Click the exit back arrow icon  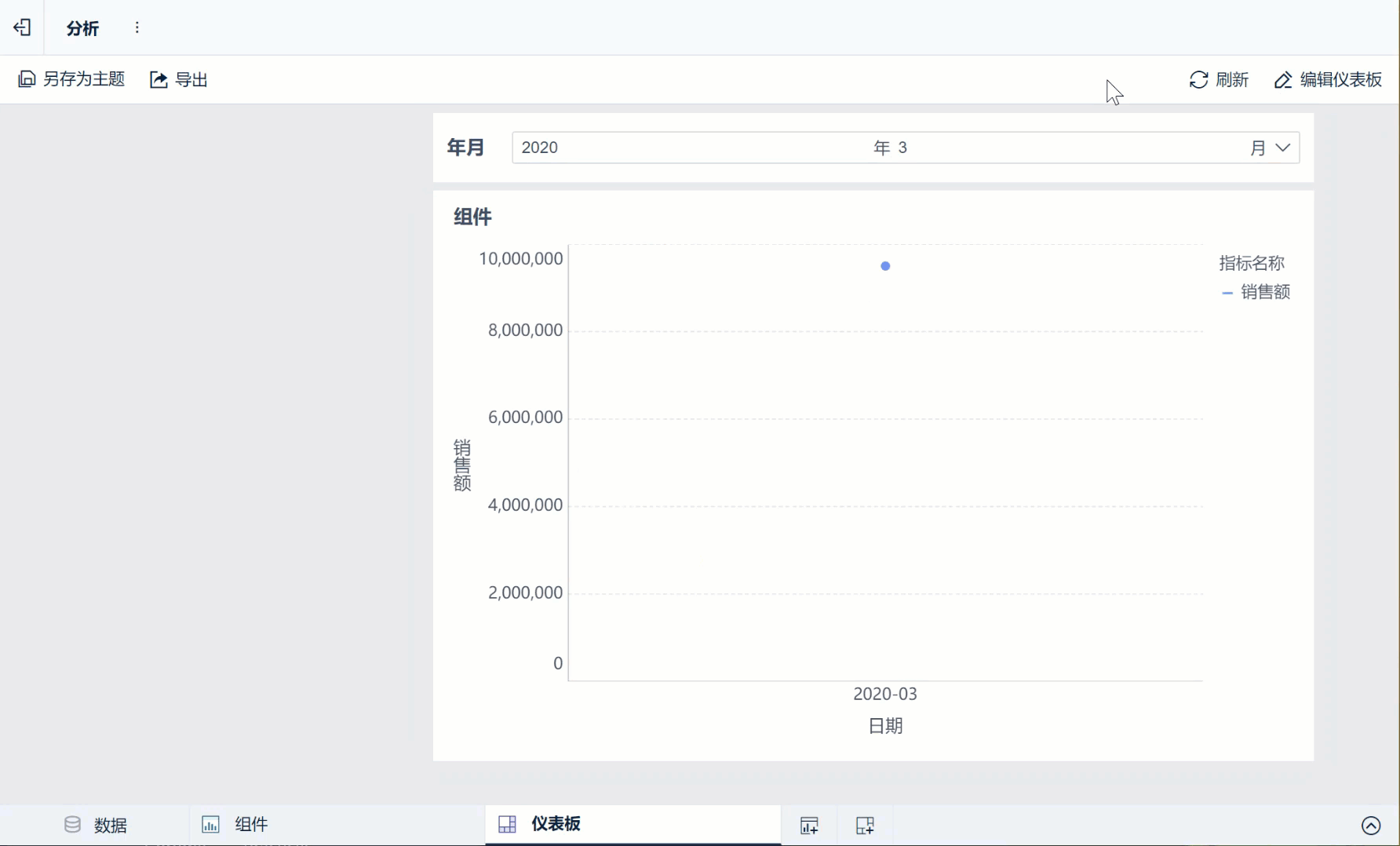pos(22,27)
